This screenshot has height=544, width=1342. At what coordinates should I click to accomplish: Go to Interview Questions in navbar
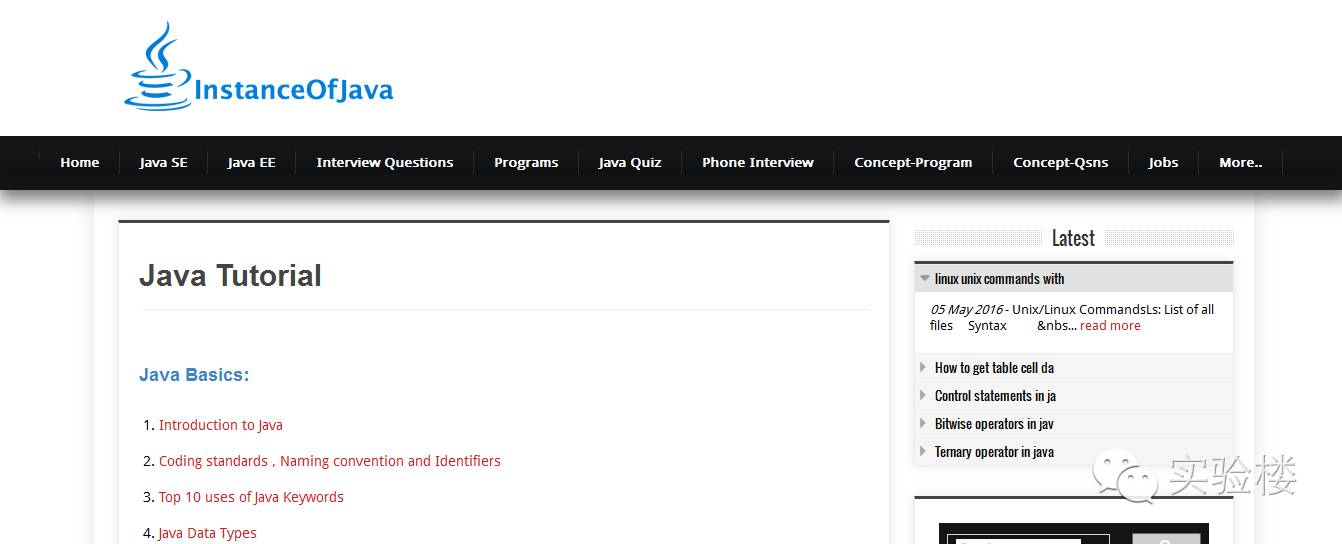coord(385,162)
